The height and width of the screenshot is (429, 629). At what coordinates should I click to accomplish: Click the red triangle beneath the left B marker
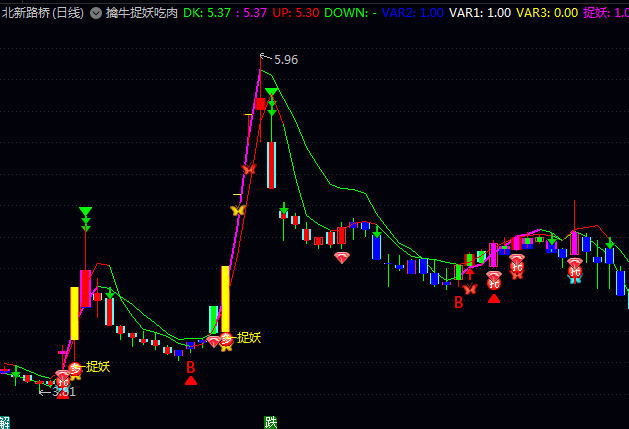coord(191,380)
